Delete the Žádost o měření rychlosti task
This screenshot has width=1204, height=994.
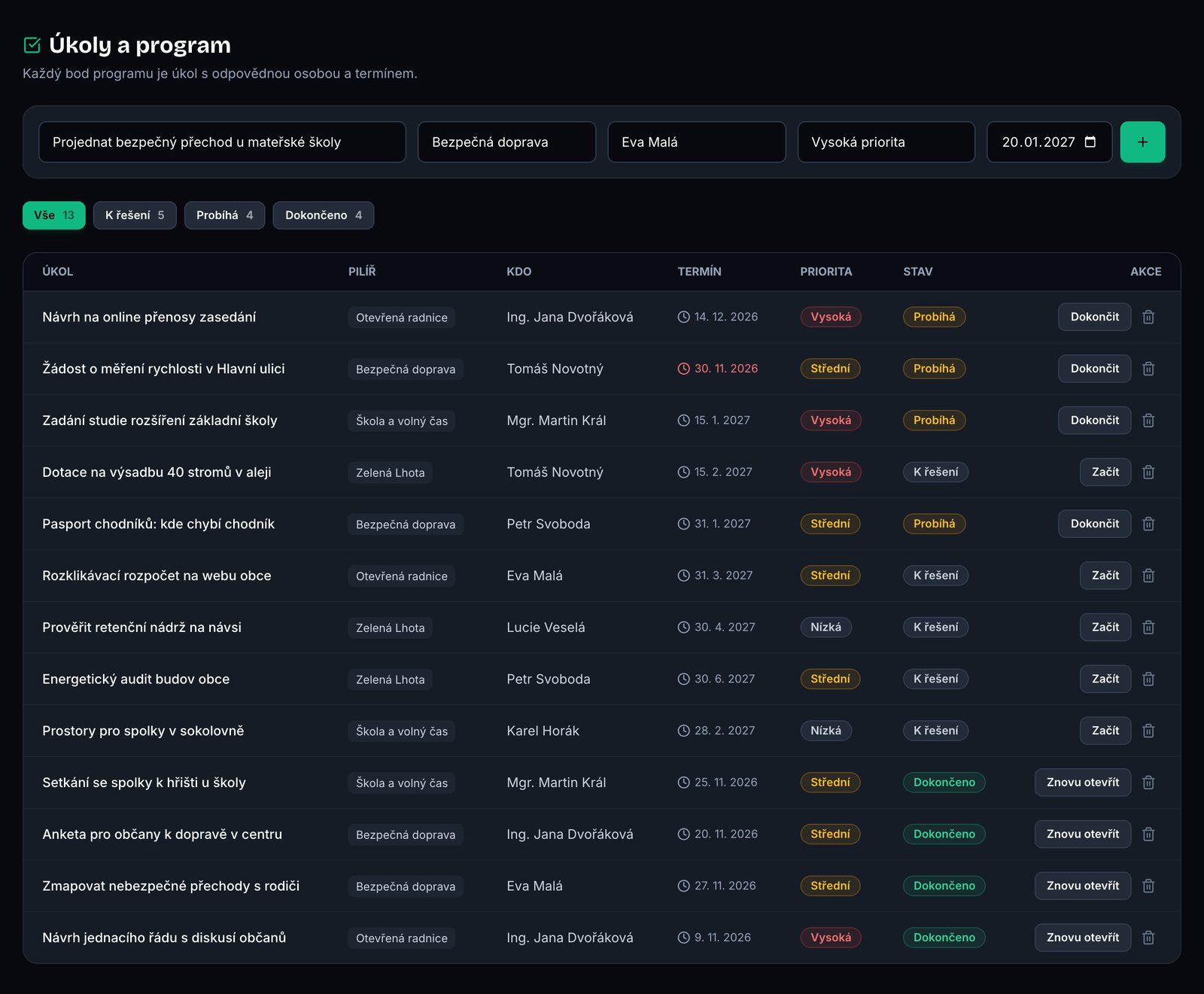(1148, 369)
